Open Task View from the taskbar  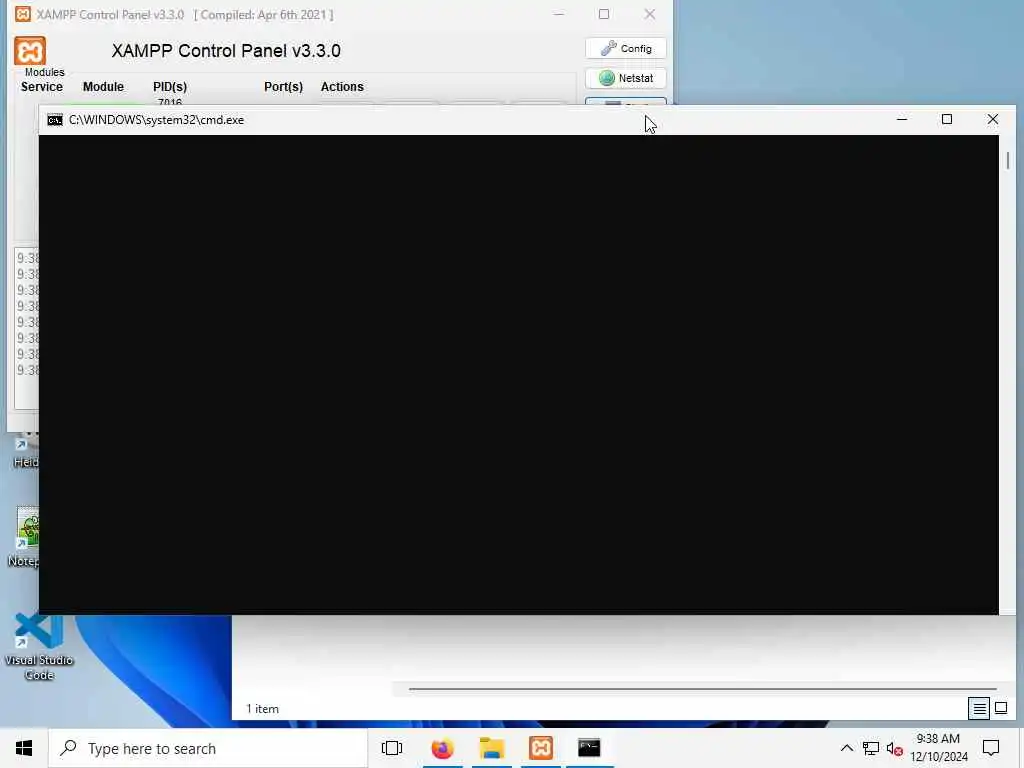(392, 748)
